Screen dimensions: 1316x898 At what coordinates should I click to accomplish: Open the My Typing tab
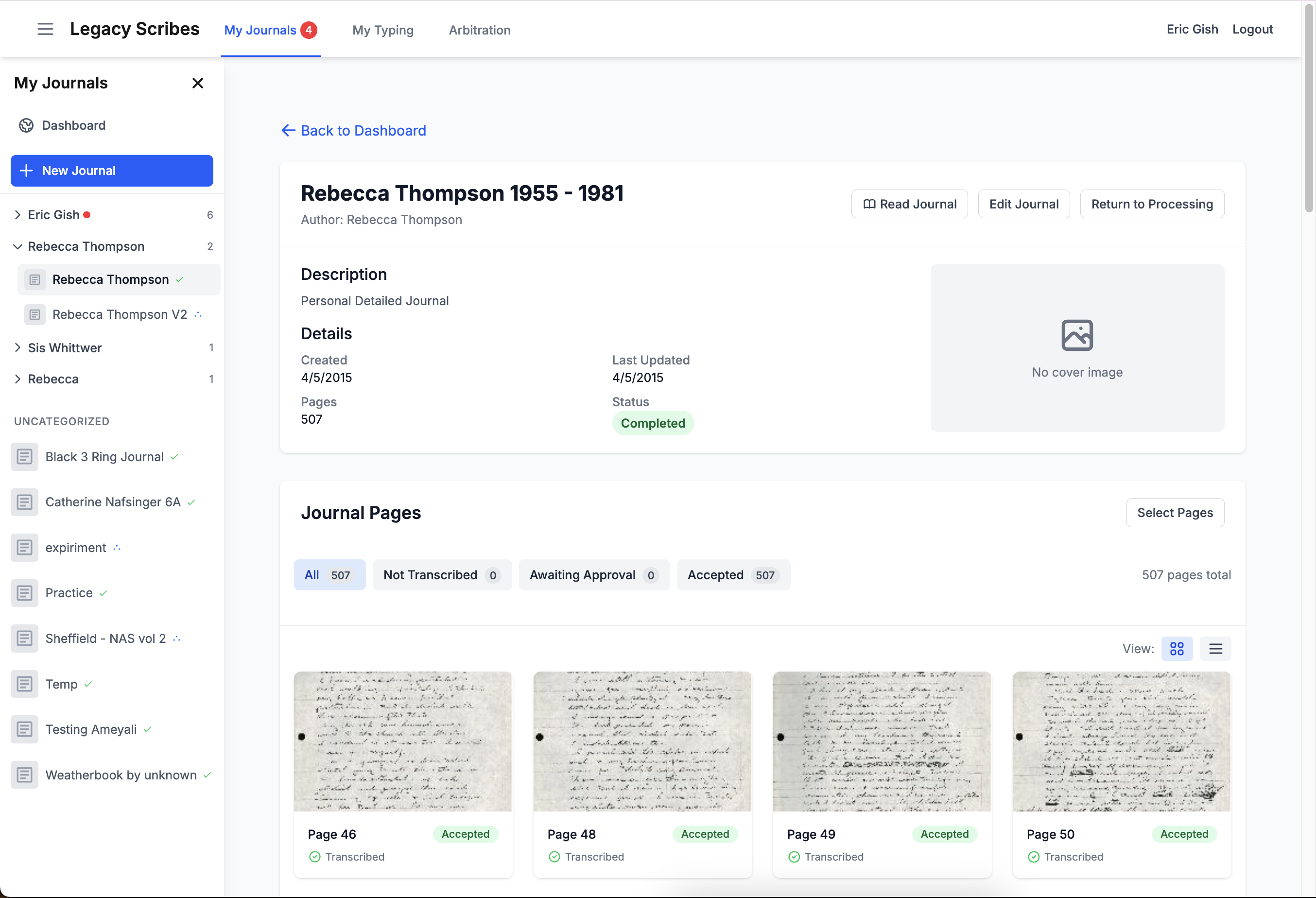(382, 30)
